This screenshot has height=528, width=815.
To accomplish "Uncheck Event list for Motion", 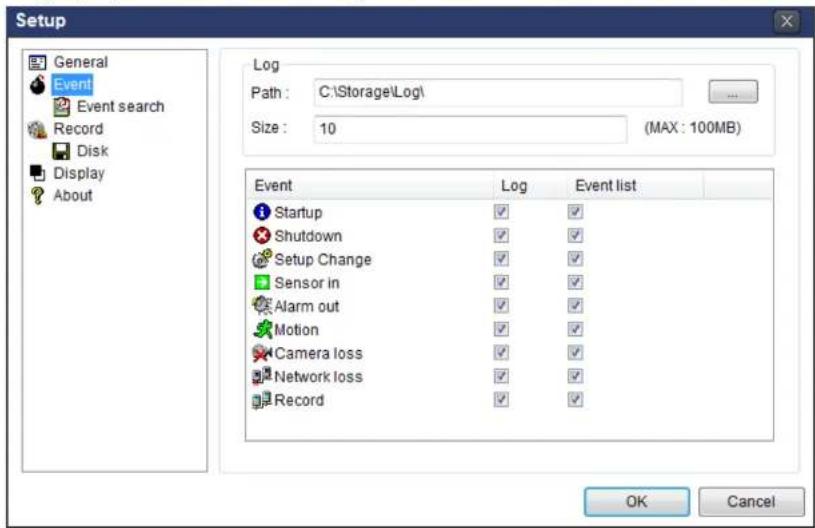I will [575, 329].
